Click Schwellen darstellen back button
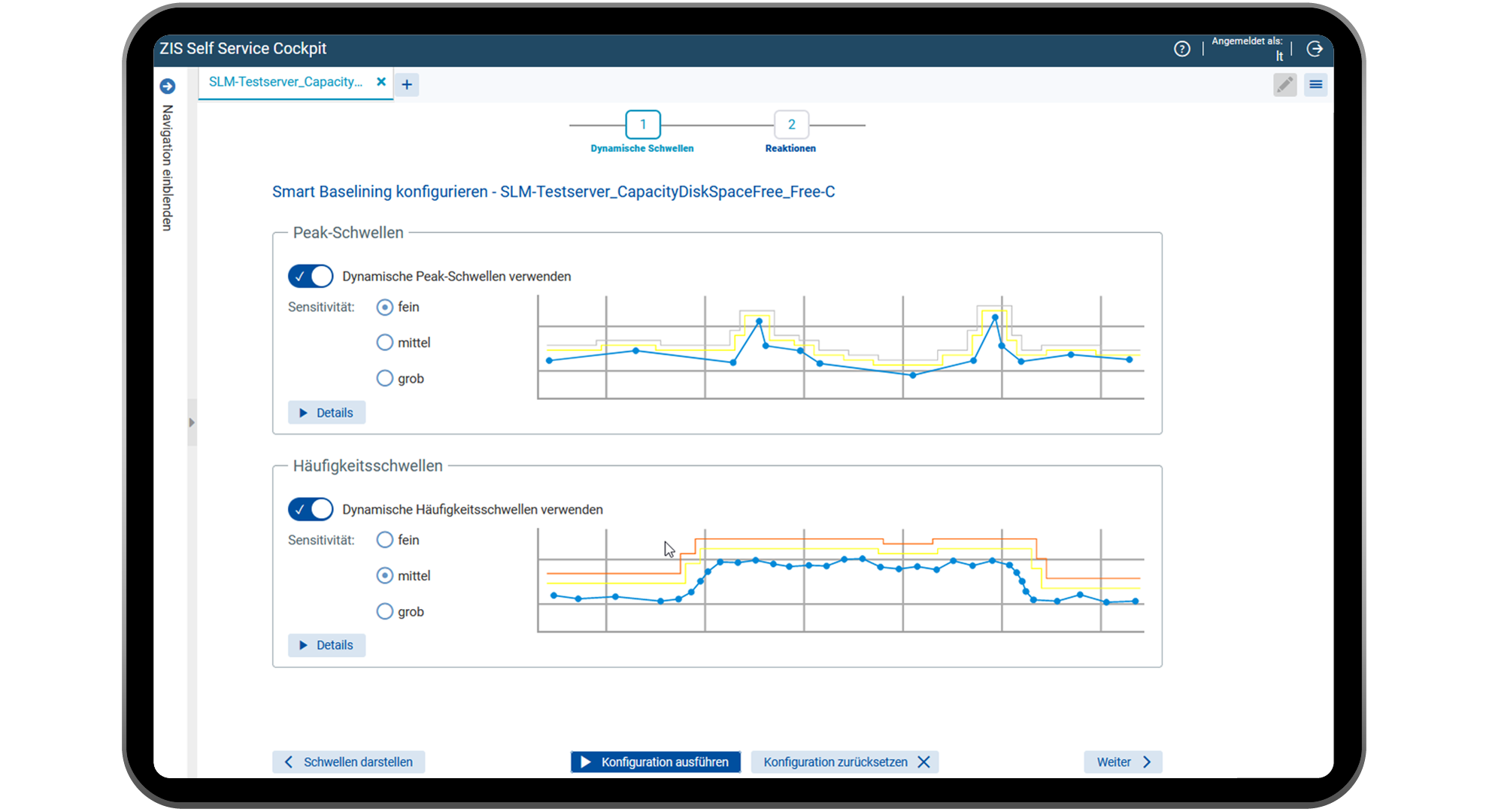1489x812 pixels. tap(349, 762)
